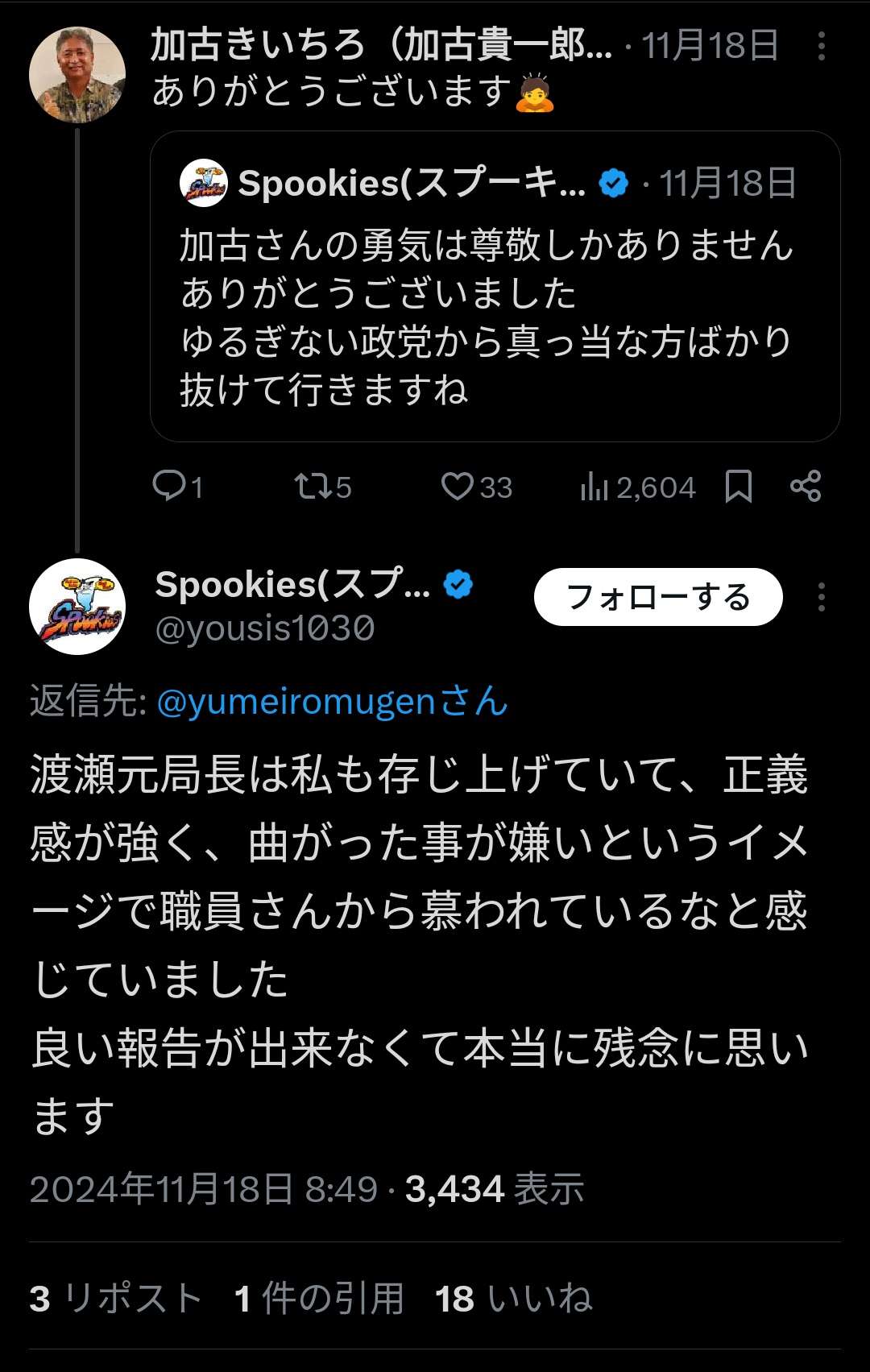Viewport: 870px width, 1372px height.
Task: Tap the @yousis1030 handle
Action: 265,628
